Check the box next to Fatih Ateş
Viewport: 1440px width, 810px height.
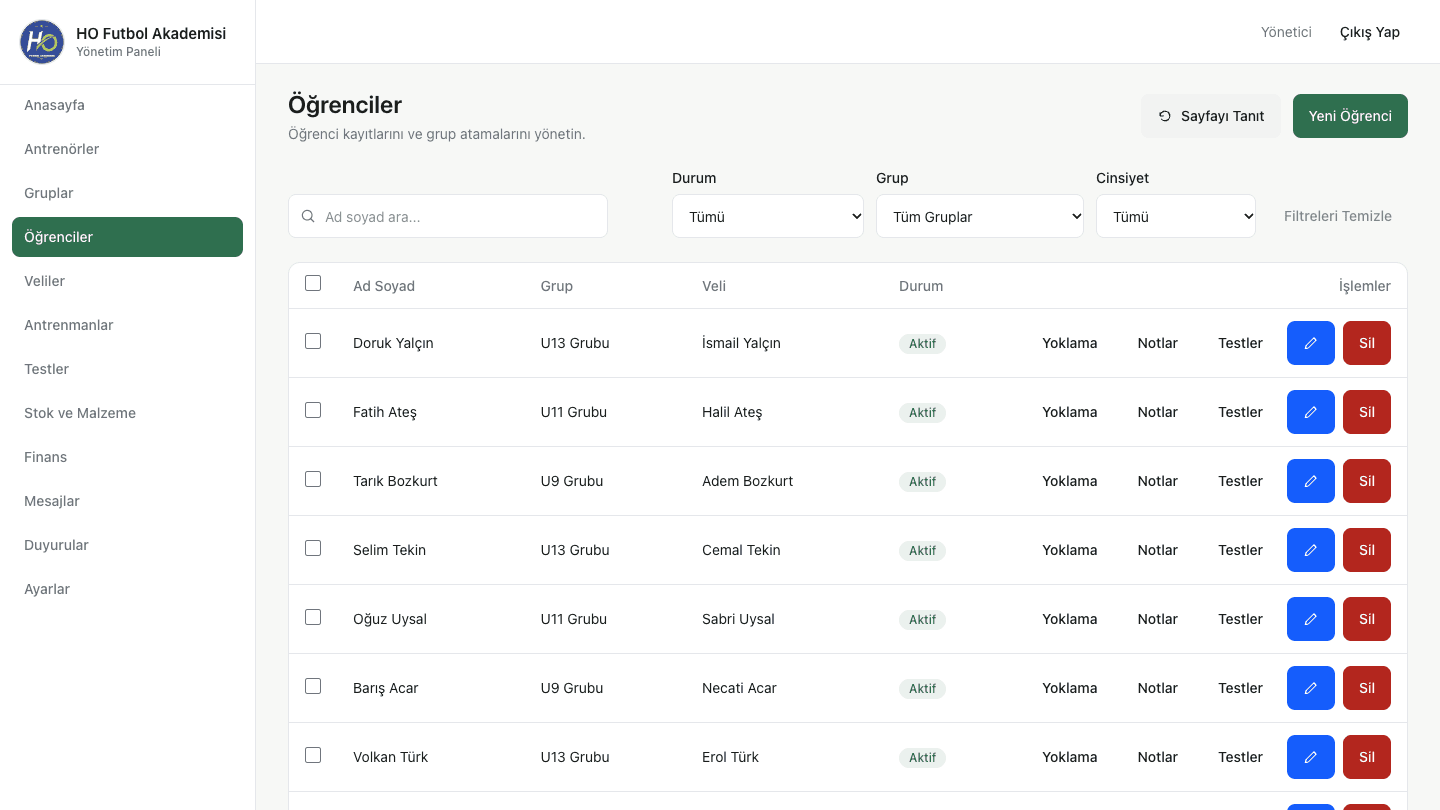(x=313, y=410)
